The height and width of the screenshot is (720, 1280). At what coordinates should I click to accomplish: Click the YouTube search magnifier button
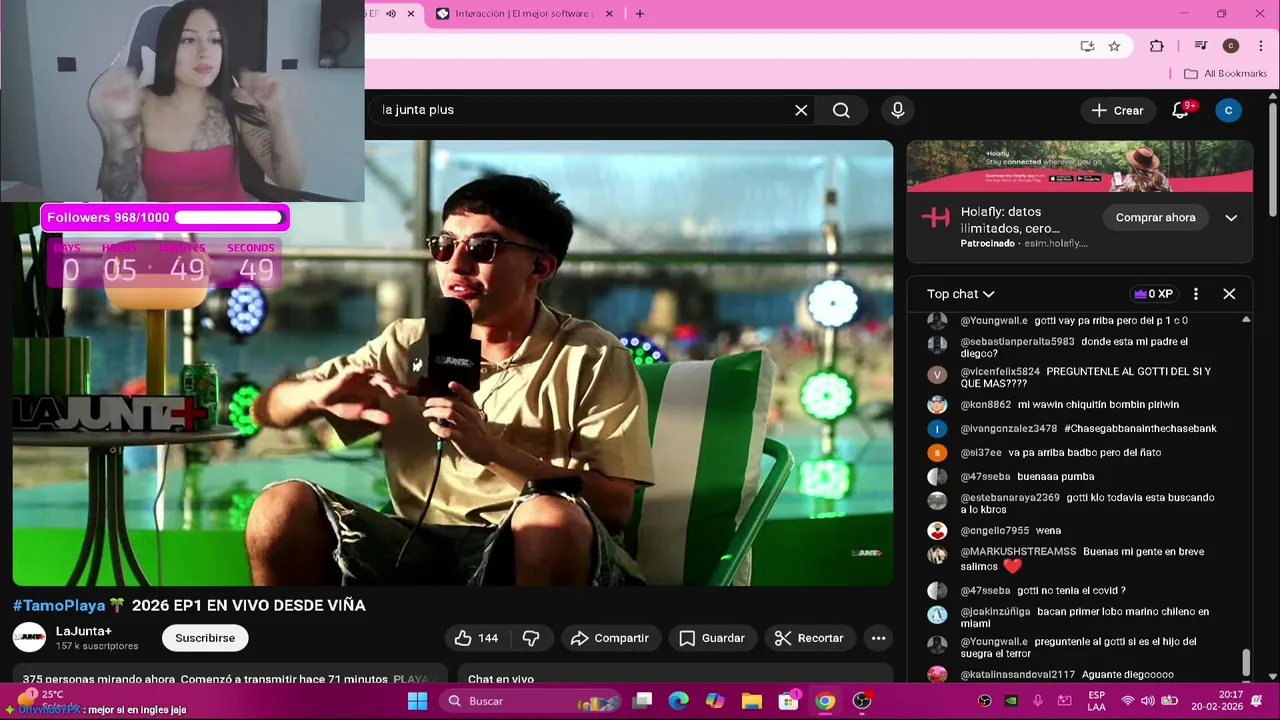pos(841,110)
